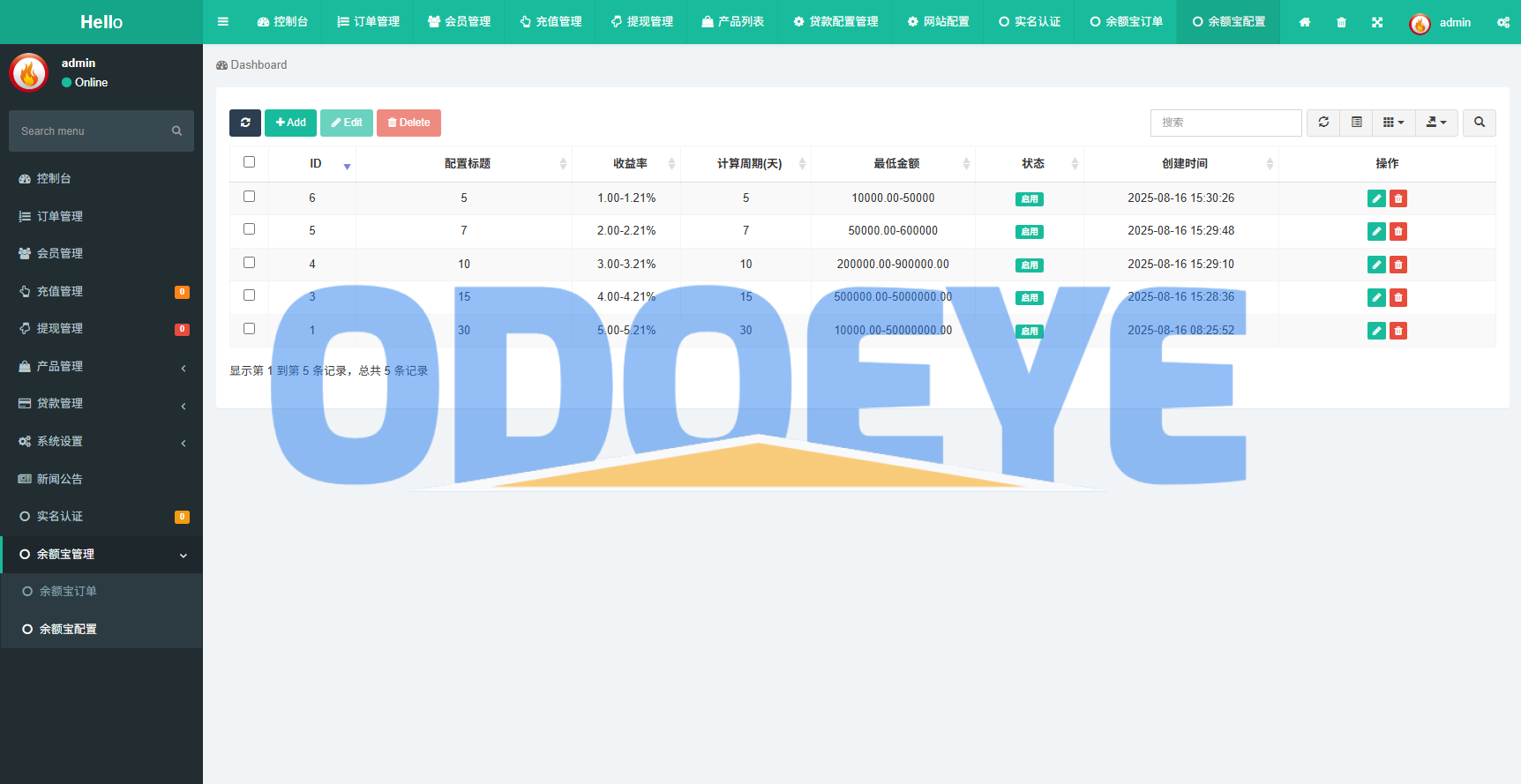Switch to the 贷款配置管理 top tab
This screenshot has height=784, width=1521.
pos(835,22)
